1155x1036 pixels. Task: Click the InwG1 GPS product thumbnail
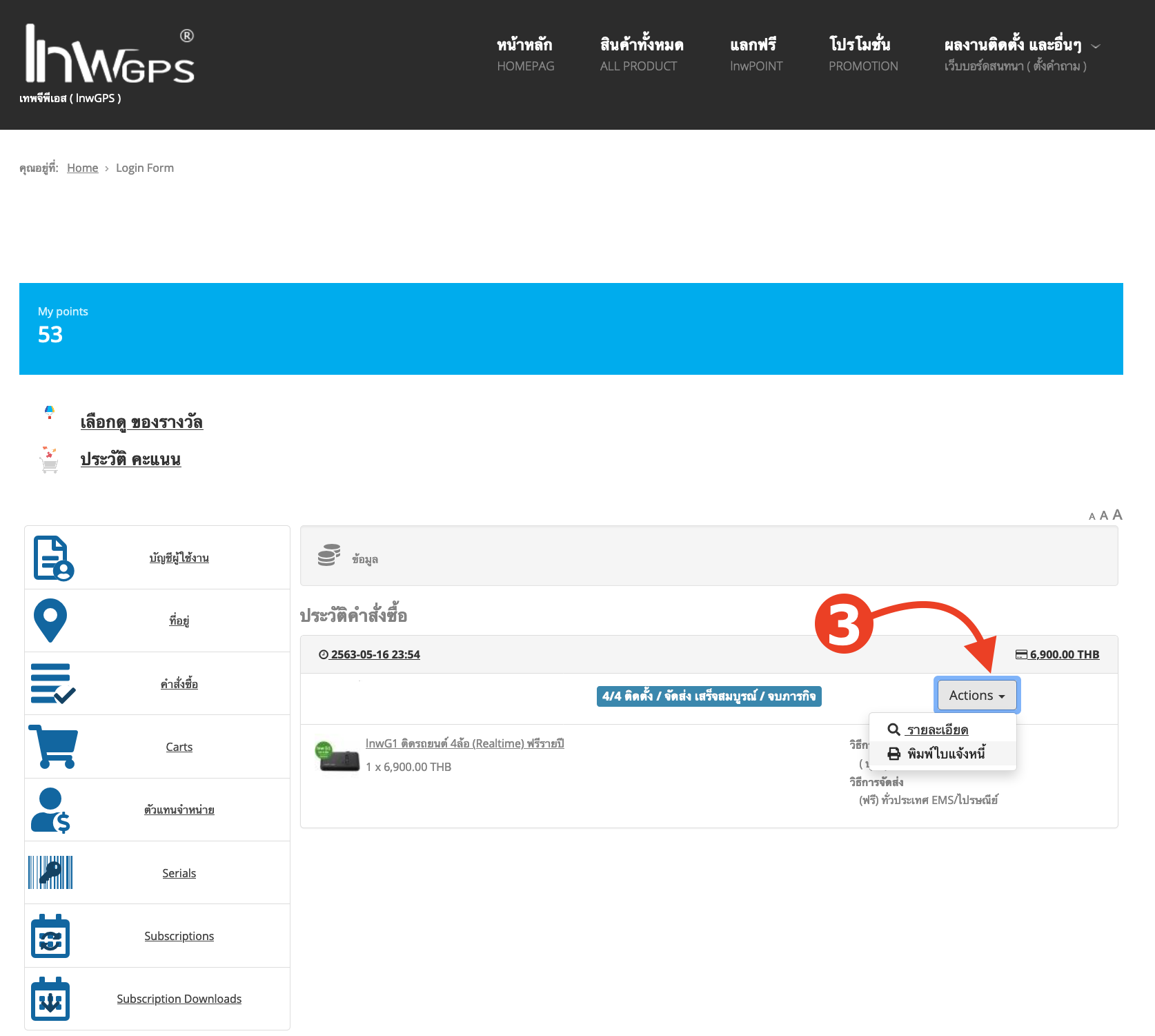tap(337, 756)
